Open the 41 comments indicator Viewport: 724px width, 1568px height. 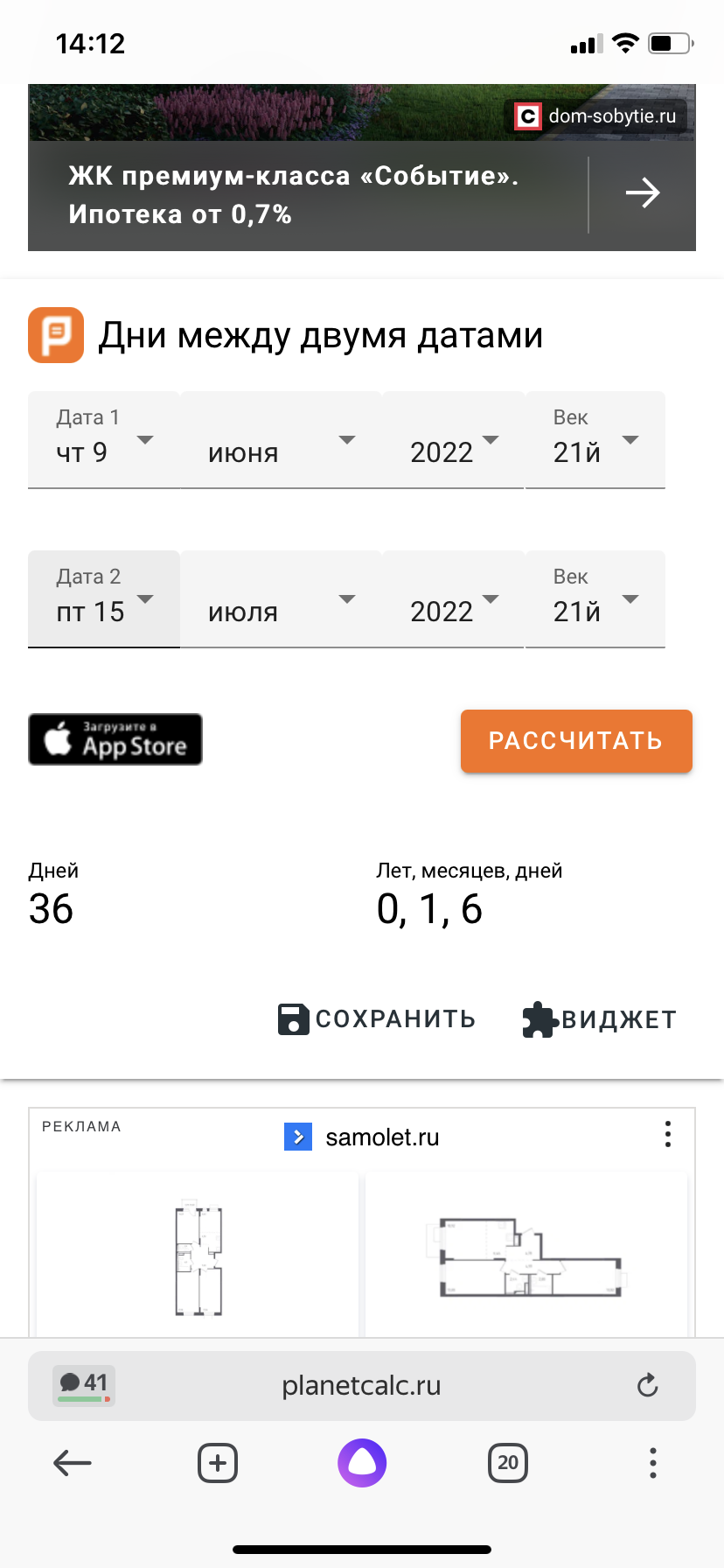84,1385
